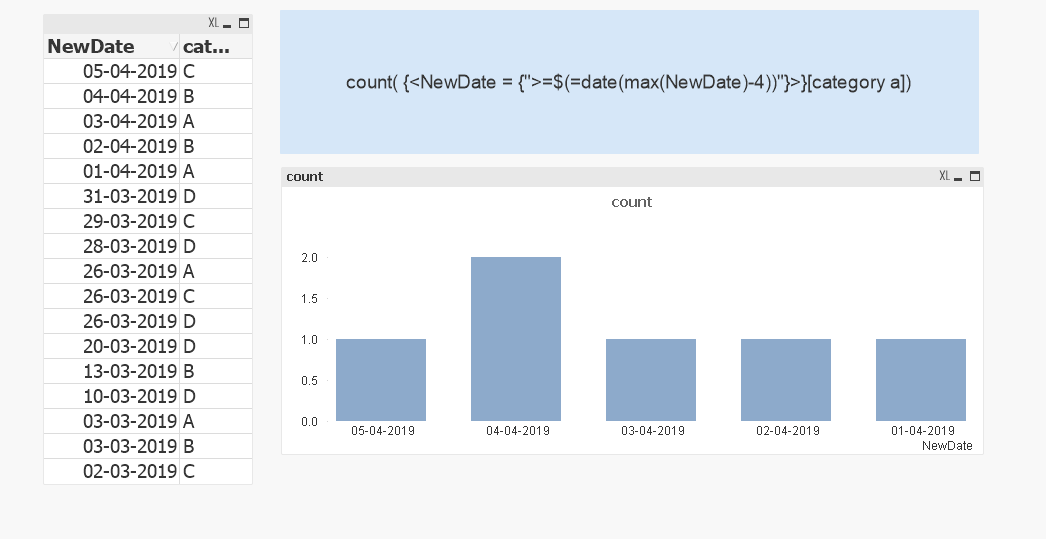Click the 03-04-2019 axis label
This screenshot has height=539, width=1046.
tap(652, 431)
